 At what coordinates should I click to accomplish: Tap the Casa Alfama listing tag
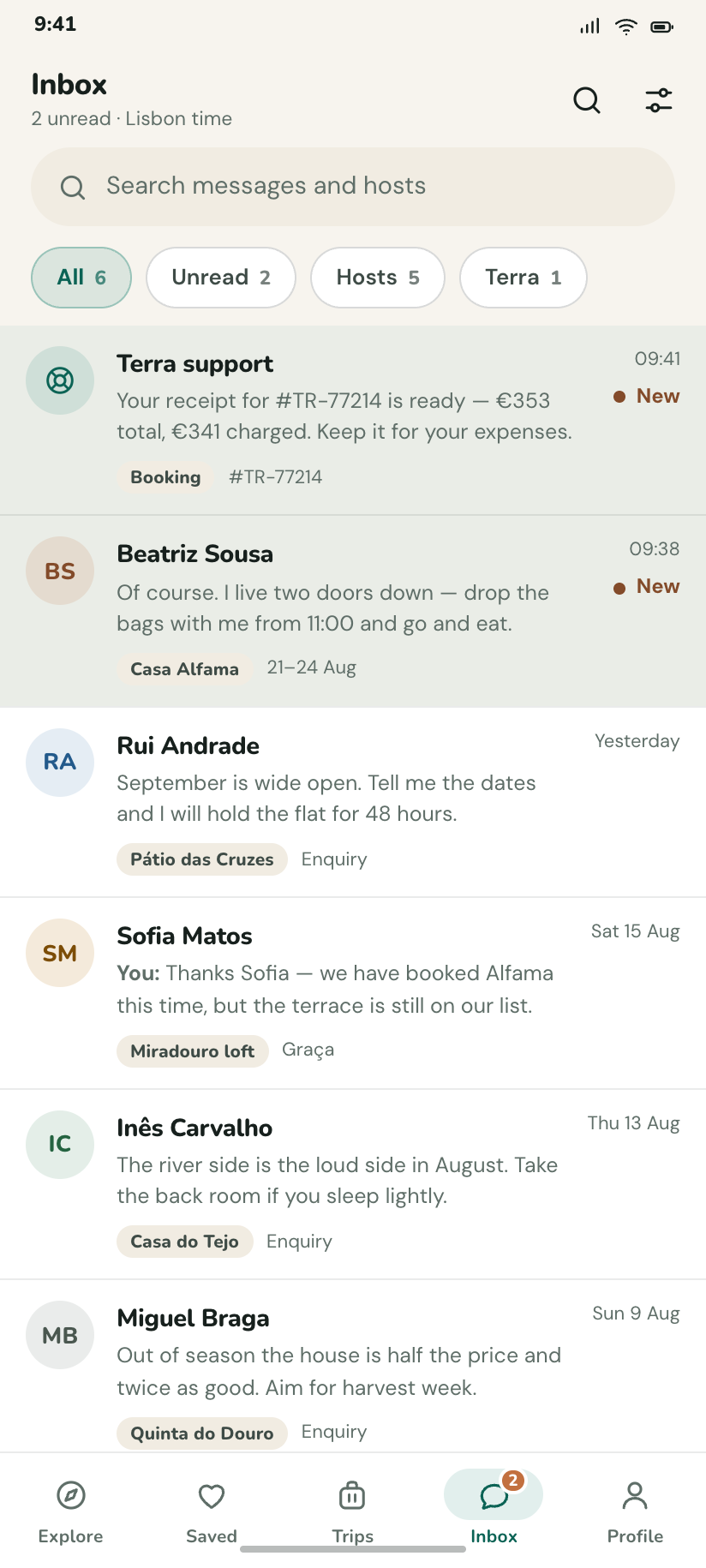(185, 668)
